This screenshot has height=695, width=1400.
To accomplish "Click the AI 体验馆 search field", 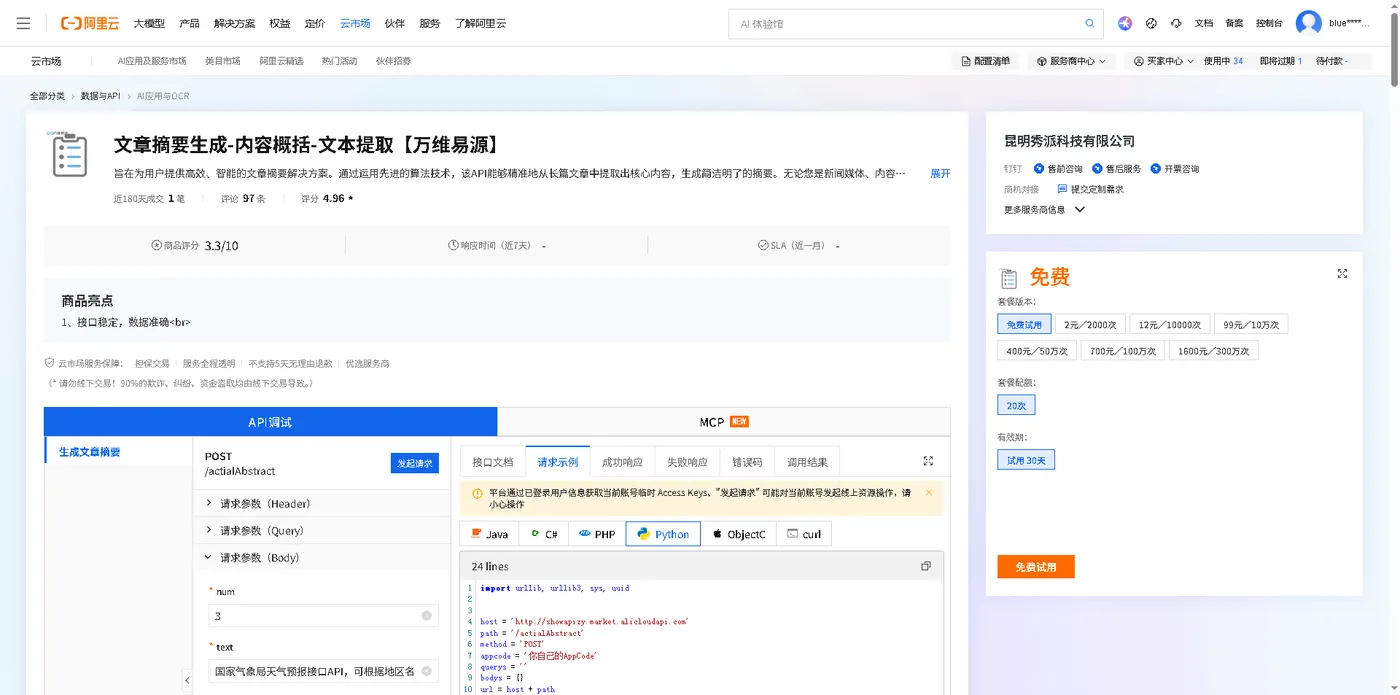I will tap(905, 23).
